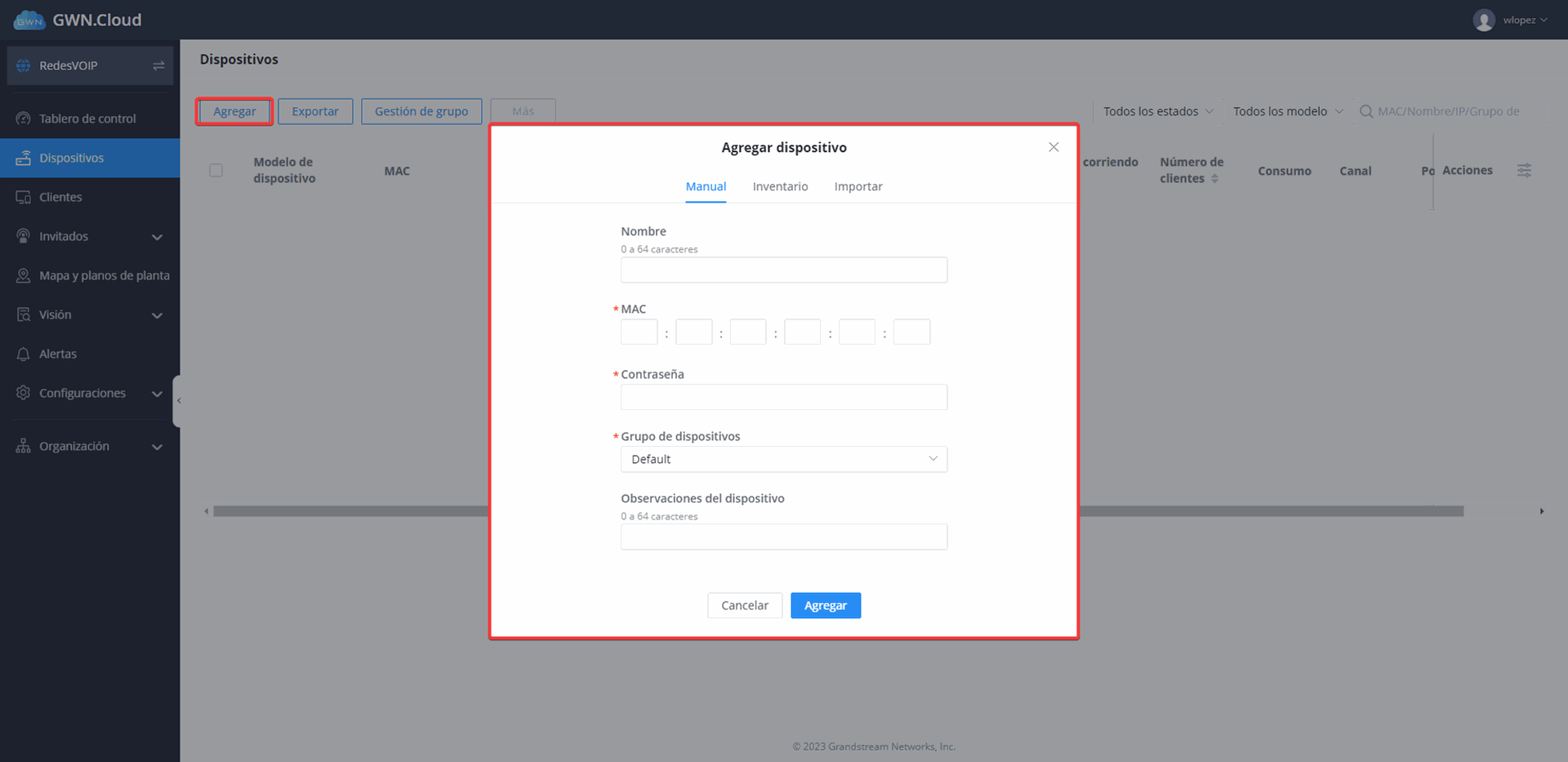Click the GWN.Cloud logo icon
Viewport: 1568px width, 762px height.
point(29,20)
